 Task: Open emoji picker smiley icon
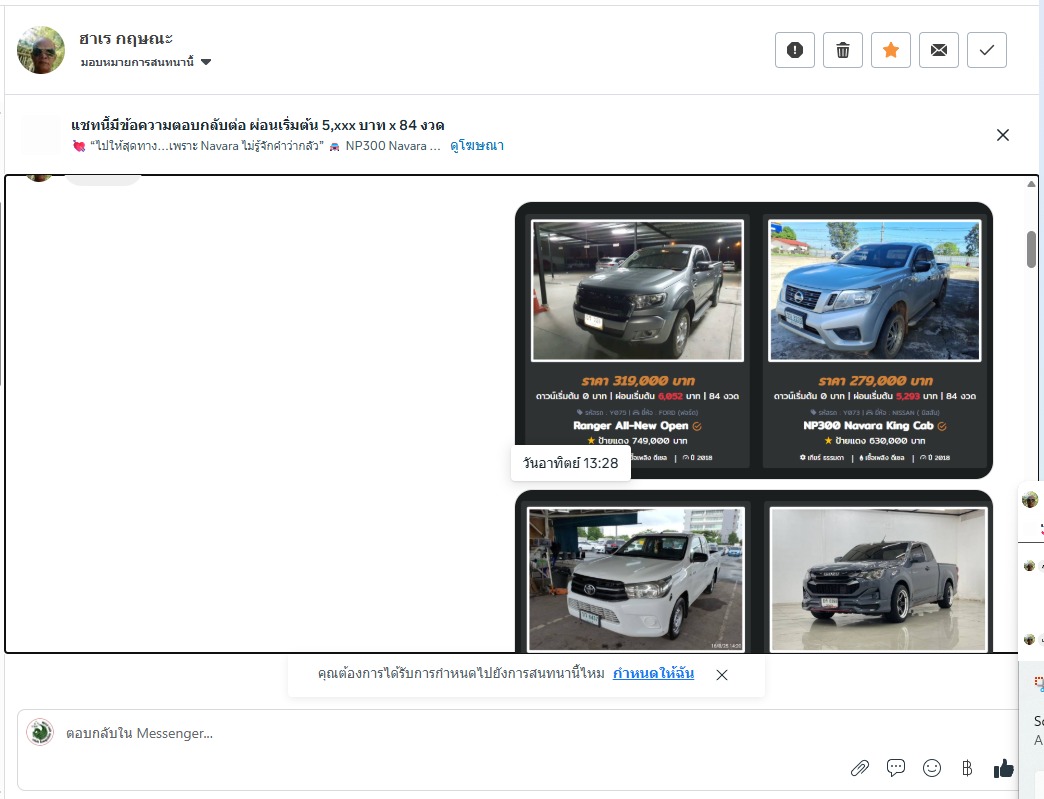[931, 768]
